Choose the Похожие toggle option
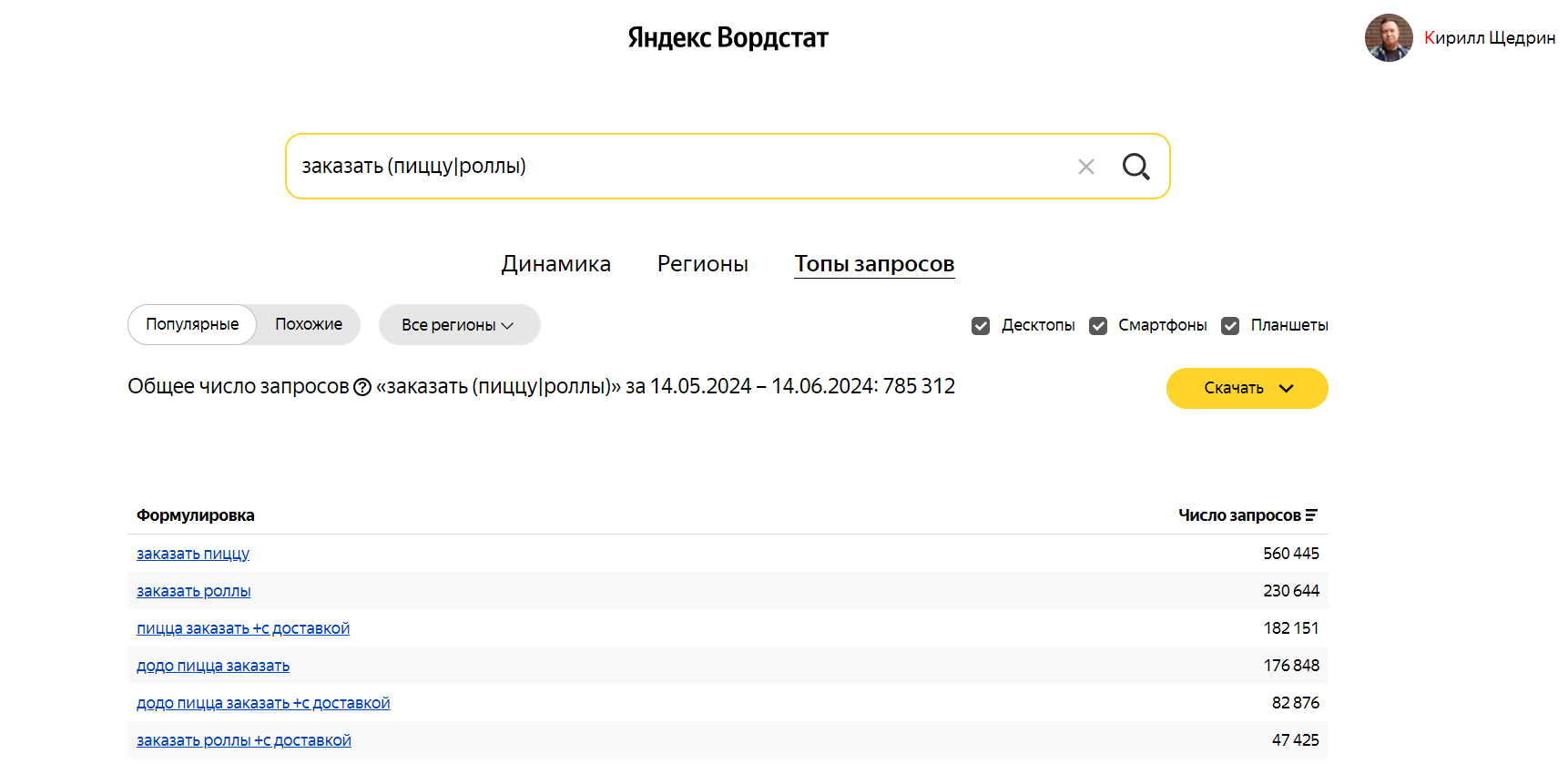This screenshot has width=1568, height=764. (309, 324)
